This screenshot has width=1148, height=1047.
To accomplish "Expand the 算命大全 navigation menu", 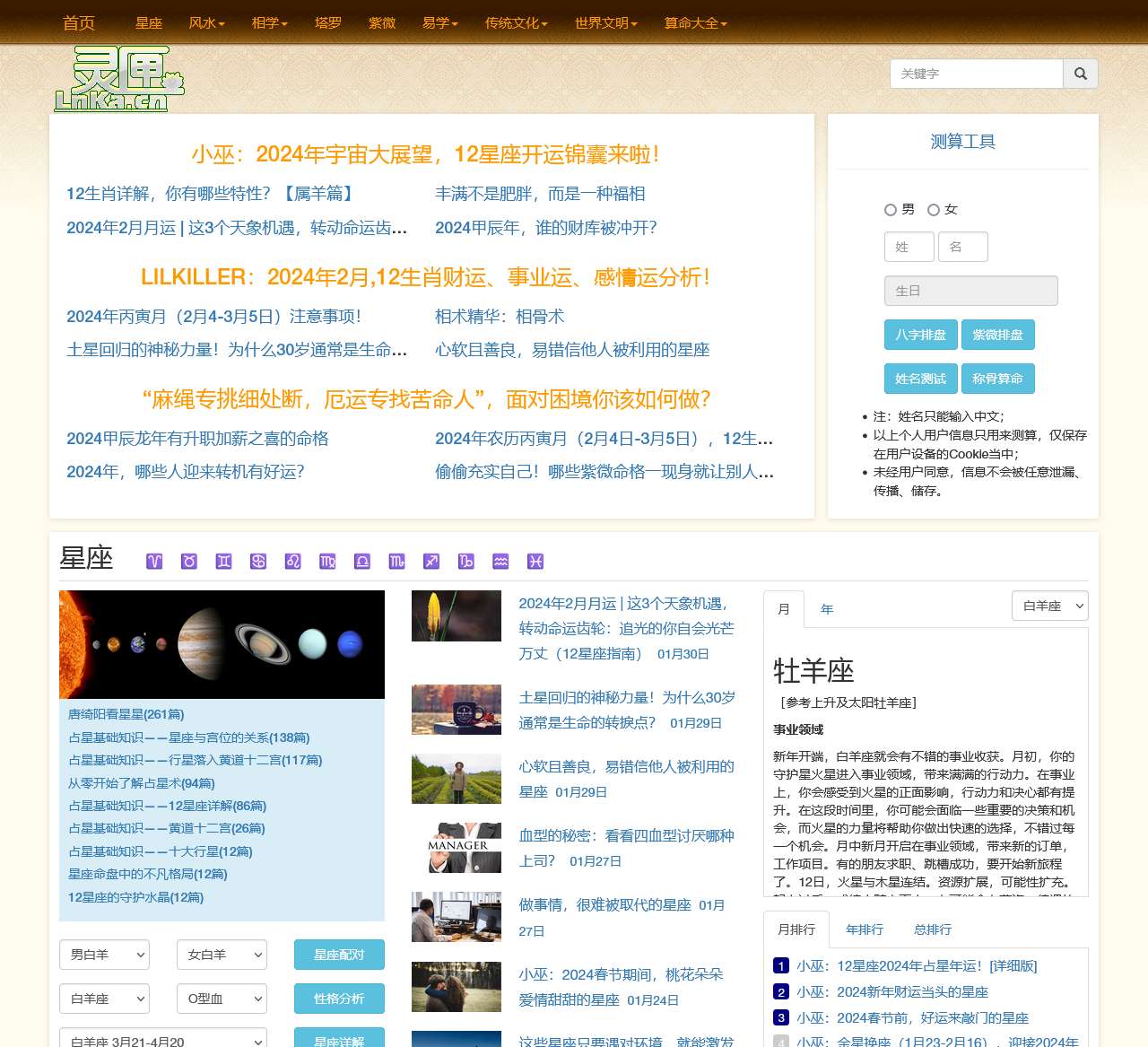I will [x=696, y=24].
